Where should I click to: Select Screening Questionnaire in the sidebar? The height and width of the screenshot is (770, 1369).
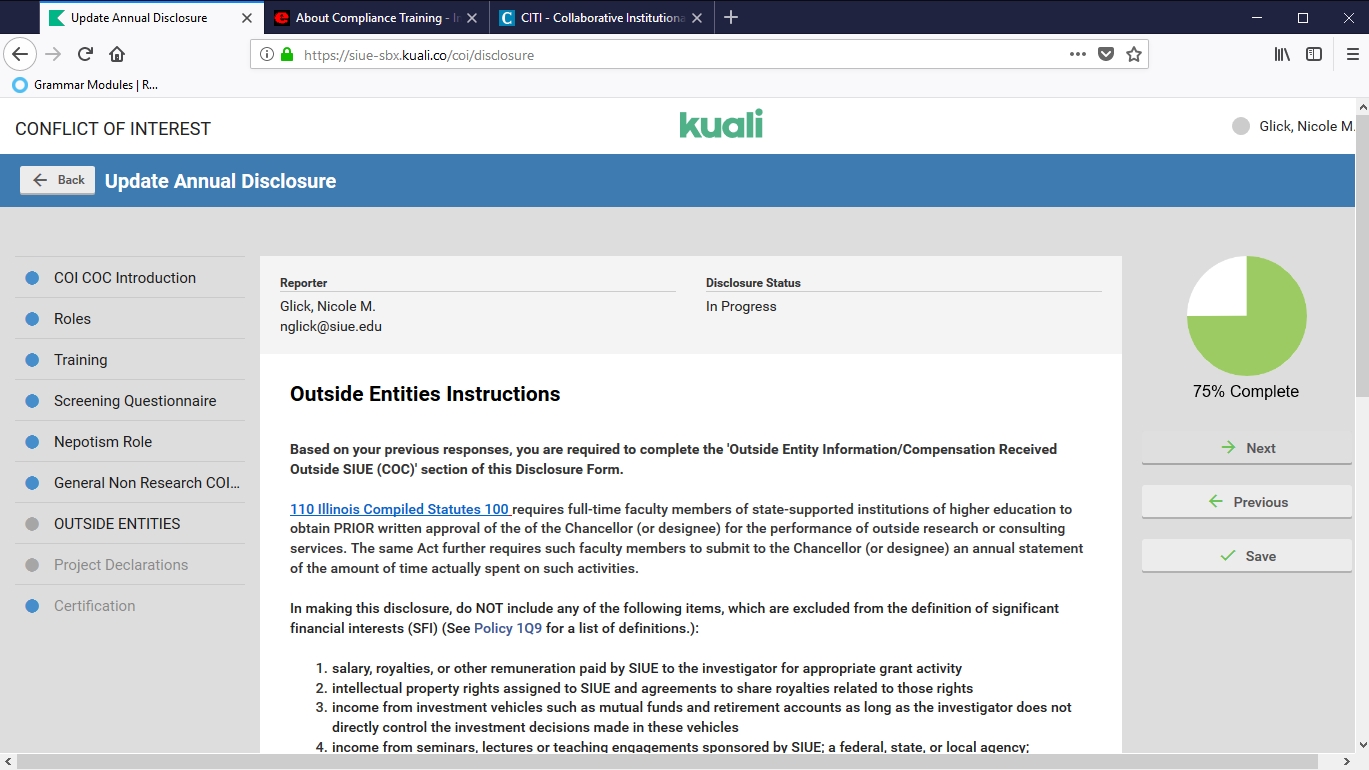(135, 401)
